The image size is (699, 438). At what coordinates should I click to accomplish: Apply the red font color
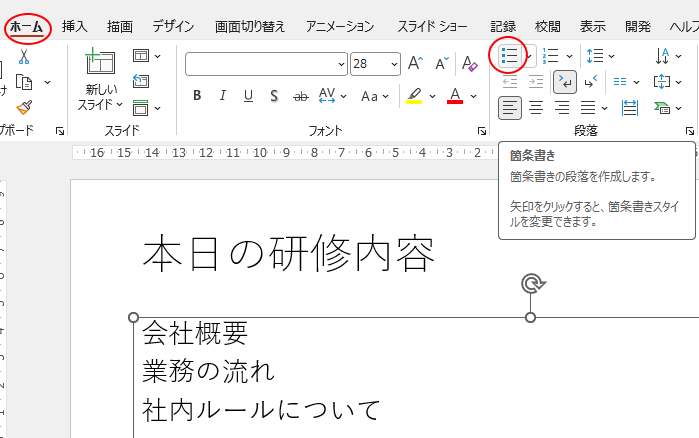tap(455, 96)
